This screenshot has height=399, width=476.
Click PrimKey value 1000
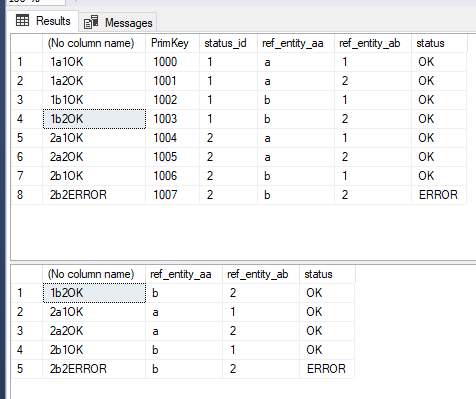(x=172, y=62)
